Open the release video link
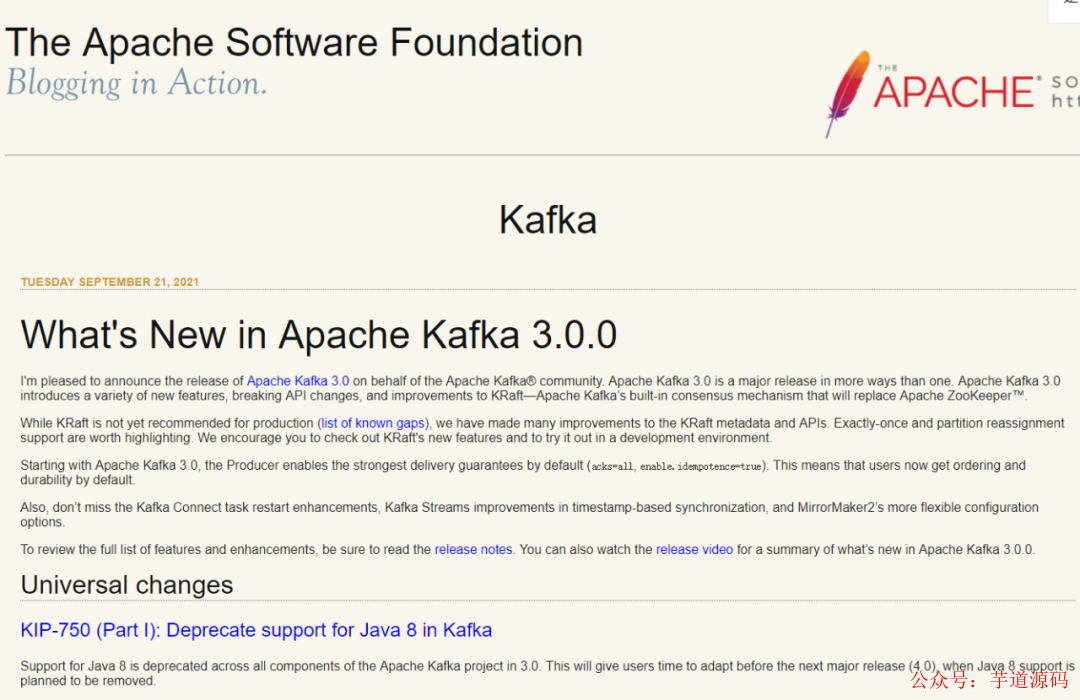 coord(694,549)
